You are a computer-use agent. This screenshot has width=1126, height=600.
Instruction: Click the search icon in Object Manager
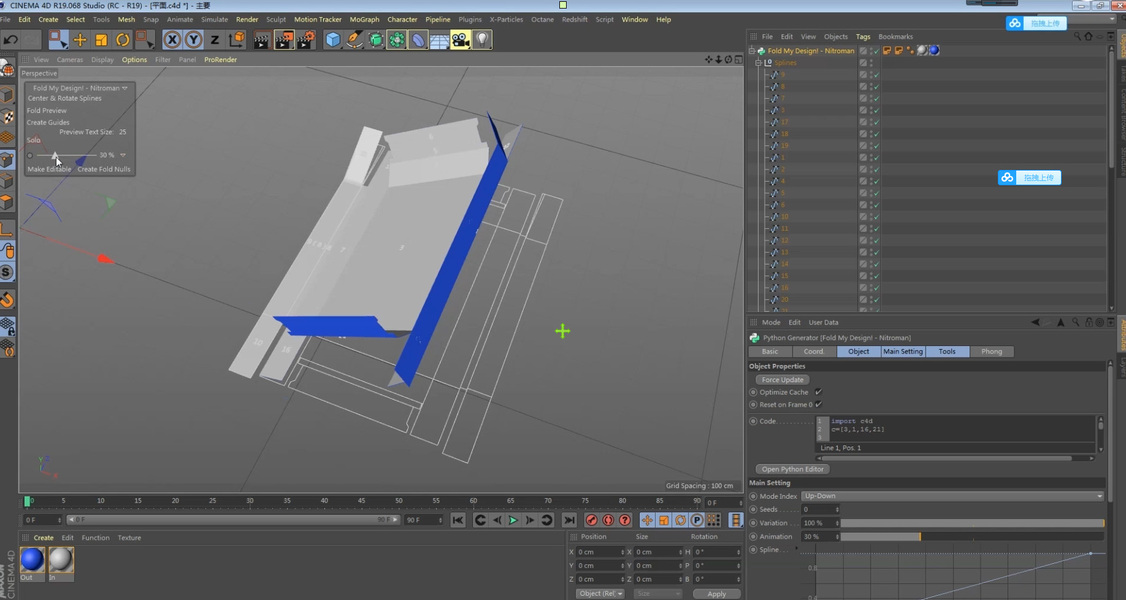pos(1077,36)
